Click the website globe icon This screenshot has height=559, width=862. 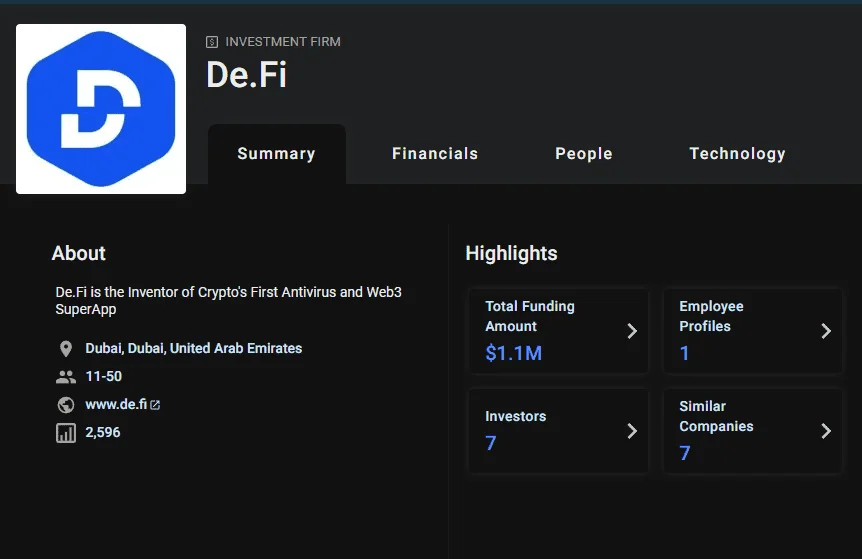point(65,405)
